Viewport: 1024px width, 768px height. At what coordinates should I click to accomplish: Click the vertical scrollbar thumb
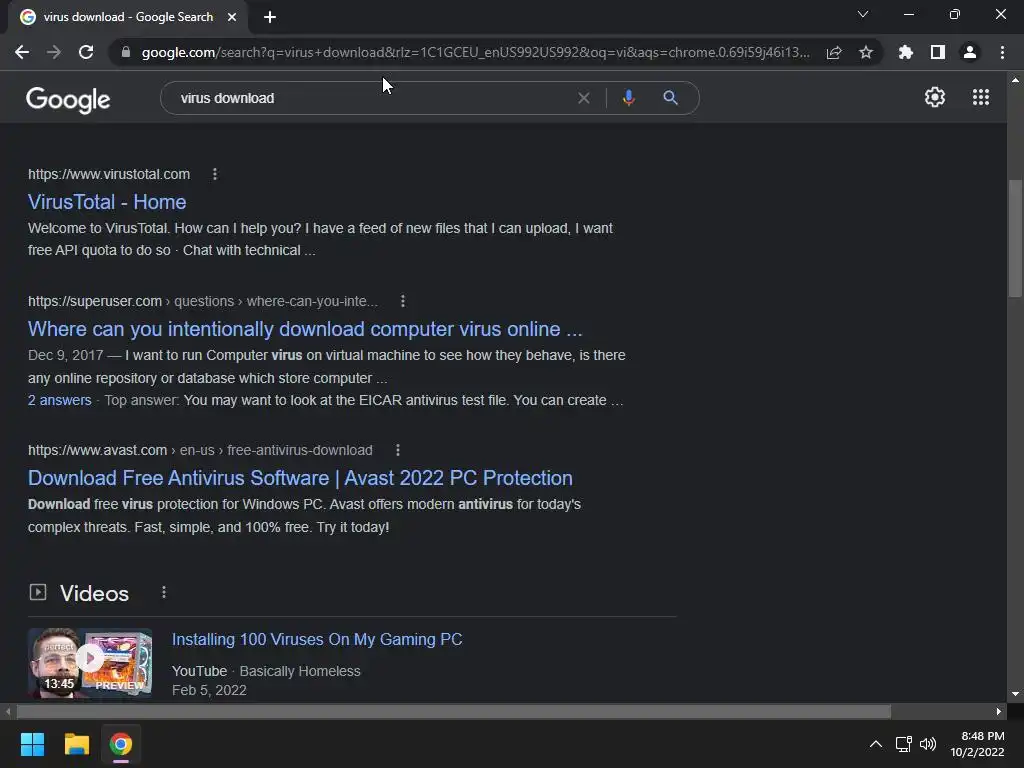tap(1015, 238)
